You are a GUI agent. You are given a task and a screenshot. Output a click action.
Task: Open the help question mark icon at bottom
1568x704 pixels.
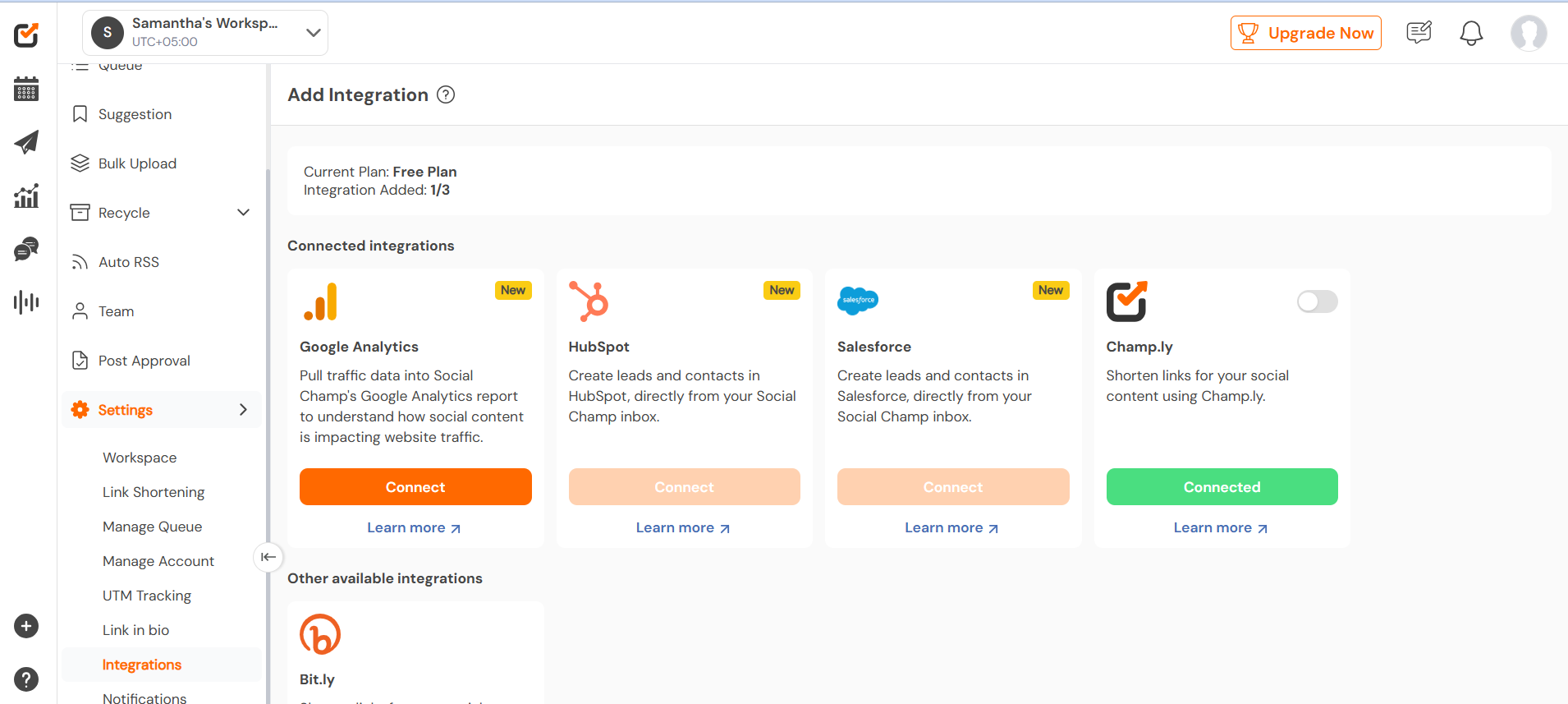coord(26,679)
